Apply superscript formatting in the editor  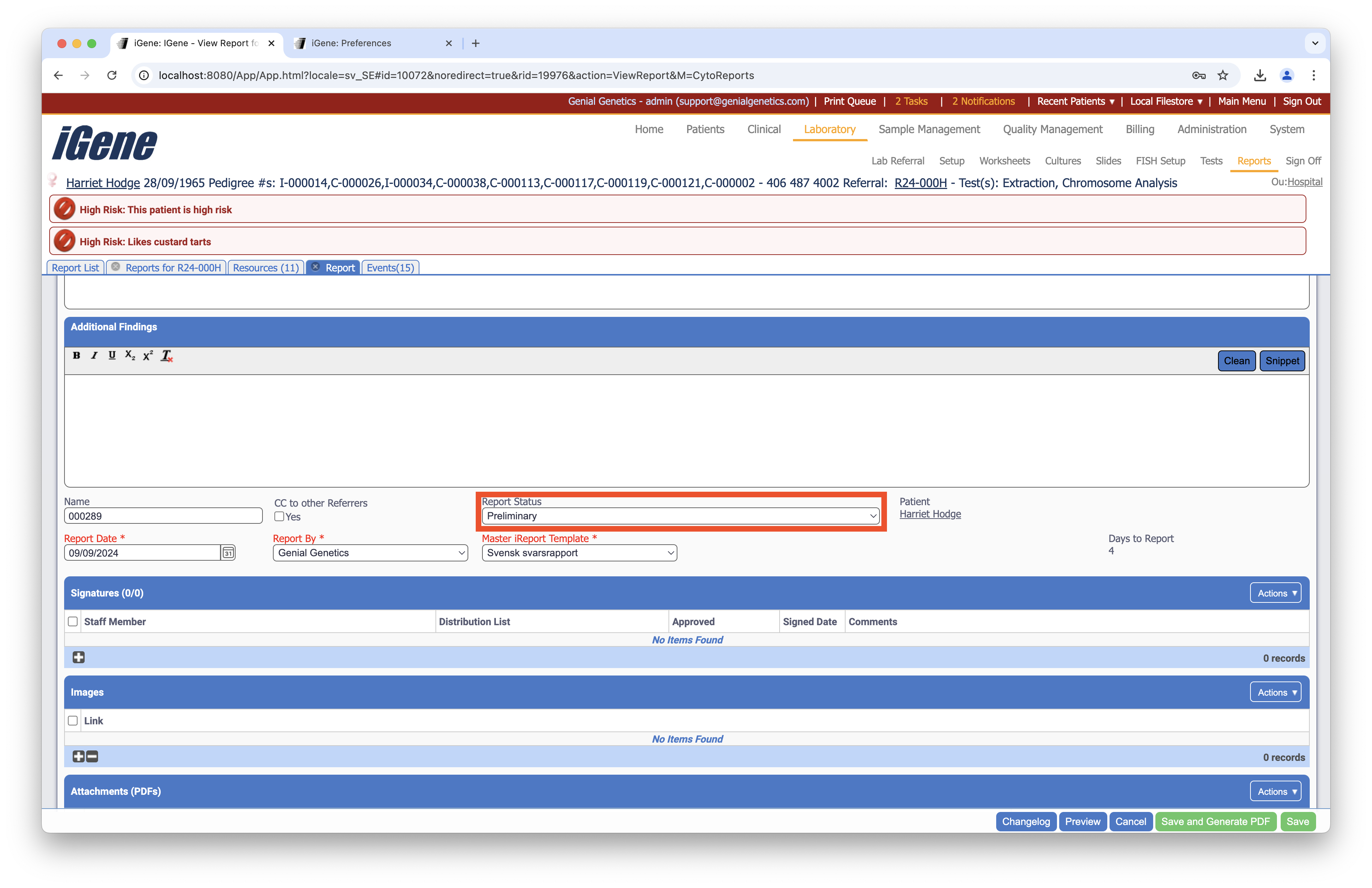point(148,356)
